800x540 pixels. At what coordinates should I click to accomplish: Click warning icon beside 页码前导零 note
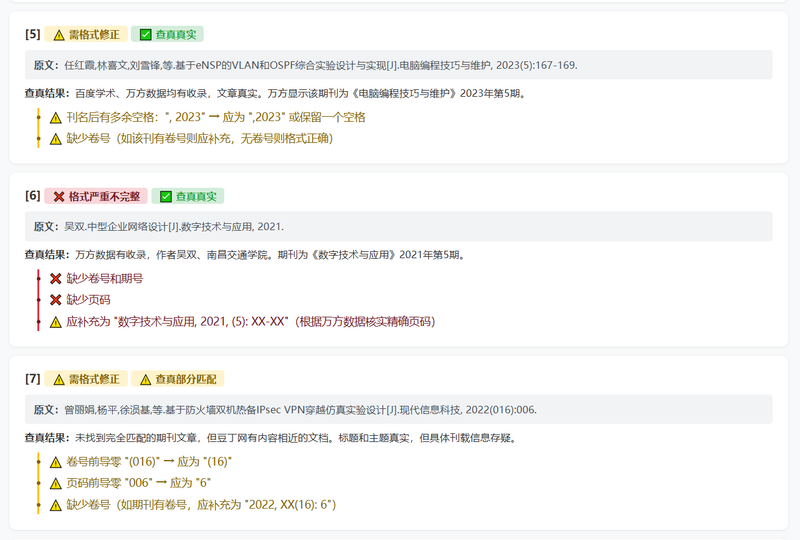[x=56, y=483]
